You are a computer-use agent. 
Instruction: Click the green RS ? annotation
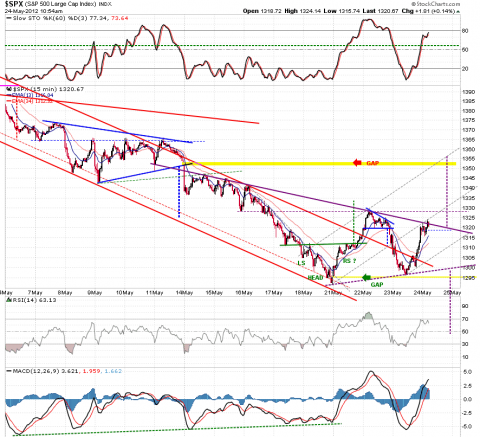click(349, 261)
